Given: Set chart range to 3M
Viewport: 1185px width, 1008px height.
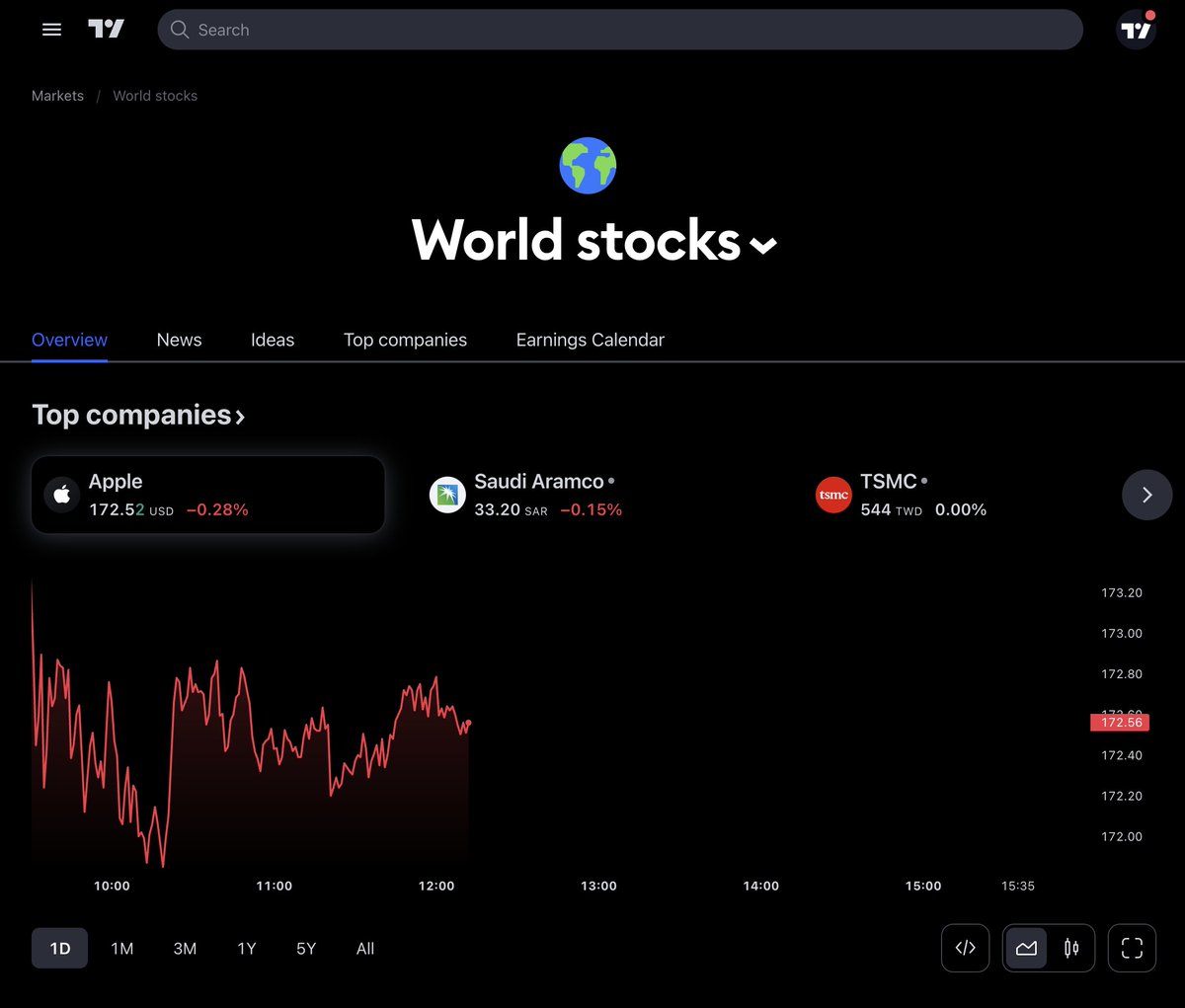Looking at the screenshot, I should point(185,948).
